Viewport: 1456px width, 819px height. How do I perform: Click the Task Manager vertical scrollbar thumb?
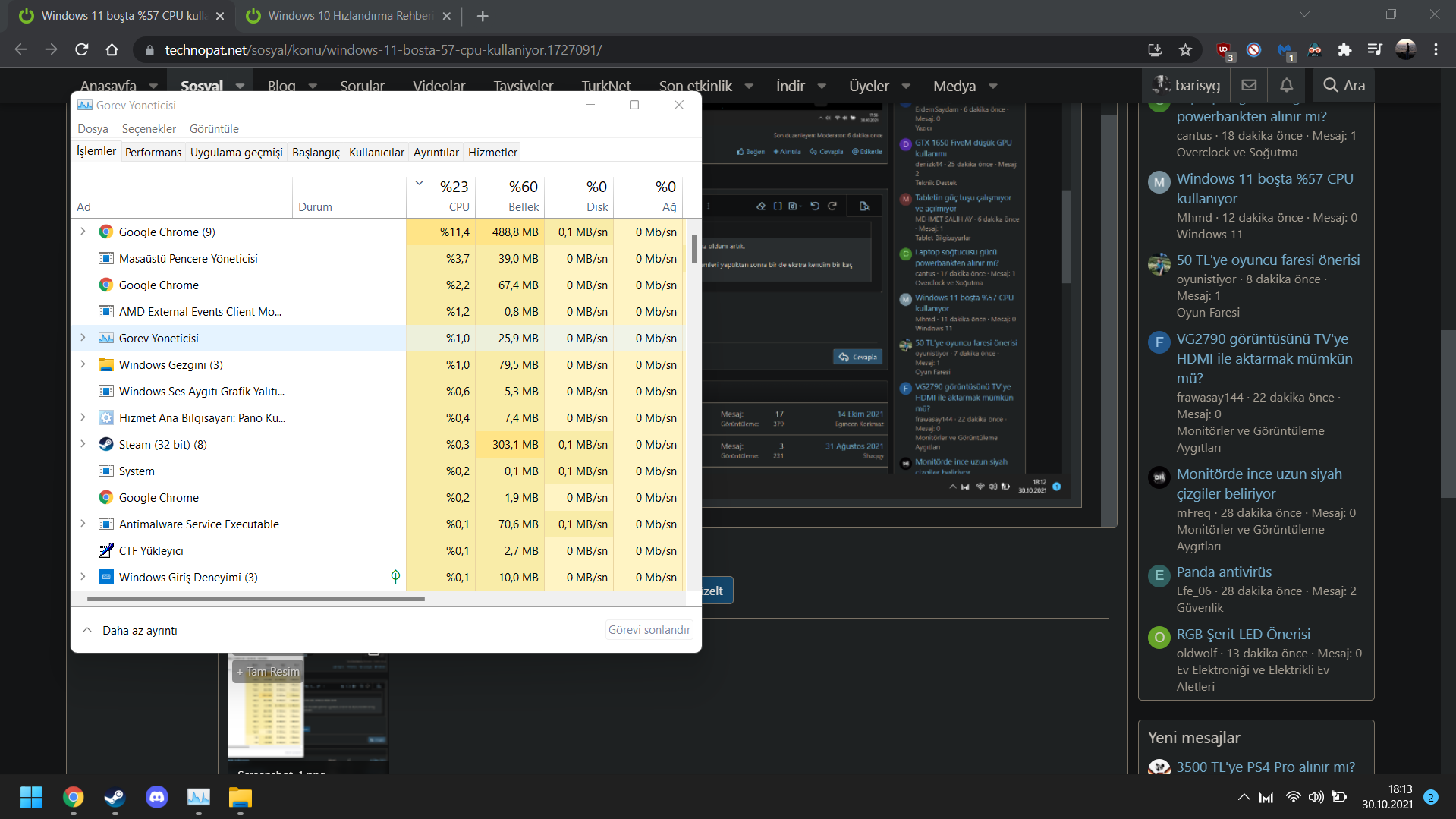tap(693, 249)
